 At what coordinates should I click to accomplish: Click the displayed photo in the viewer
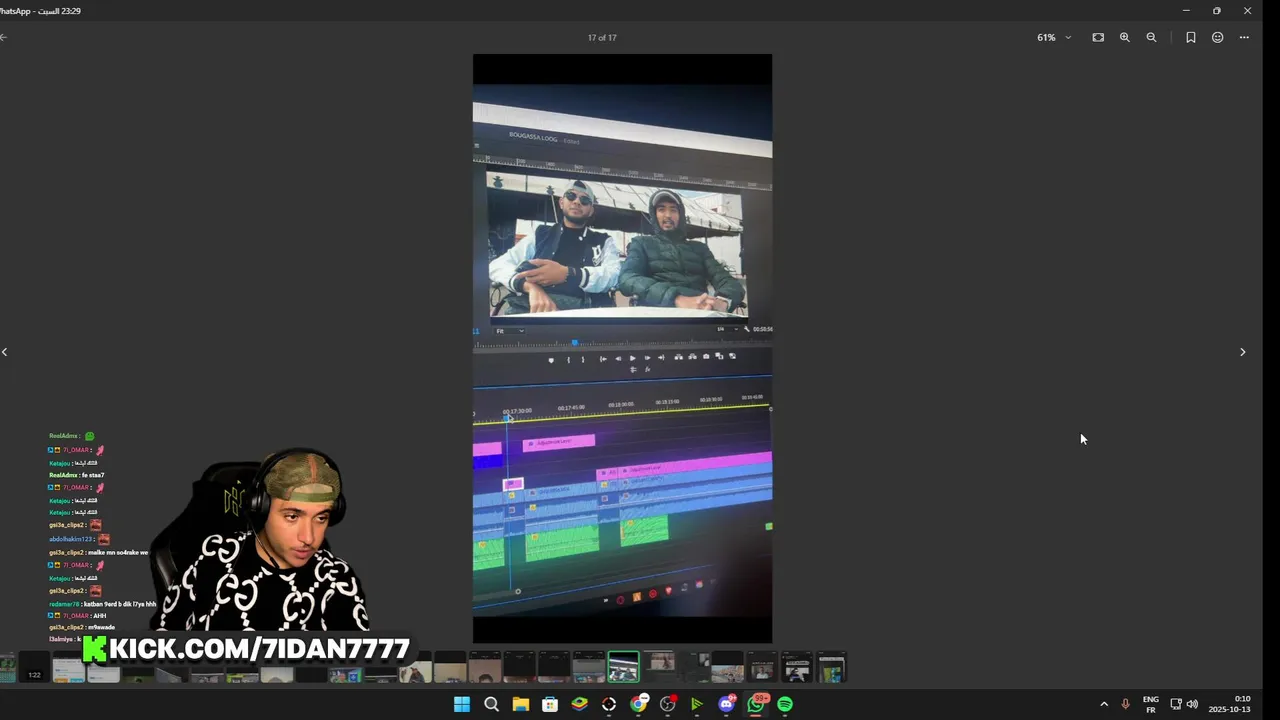pos(622,348)
